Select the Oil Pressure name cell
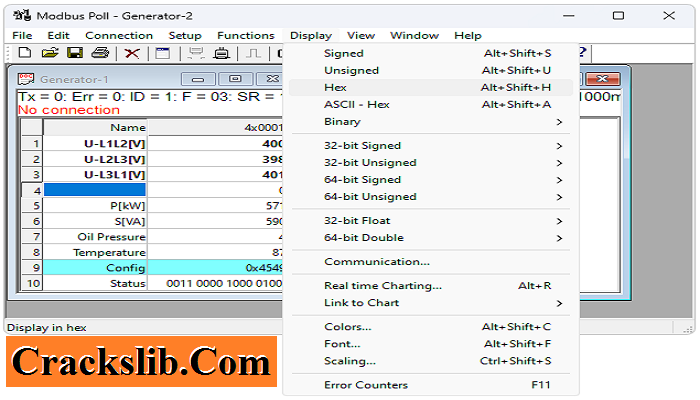This screenshot has height=400, width=700. click(95, 237)
